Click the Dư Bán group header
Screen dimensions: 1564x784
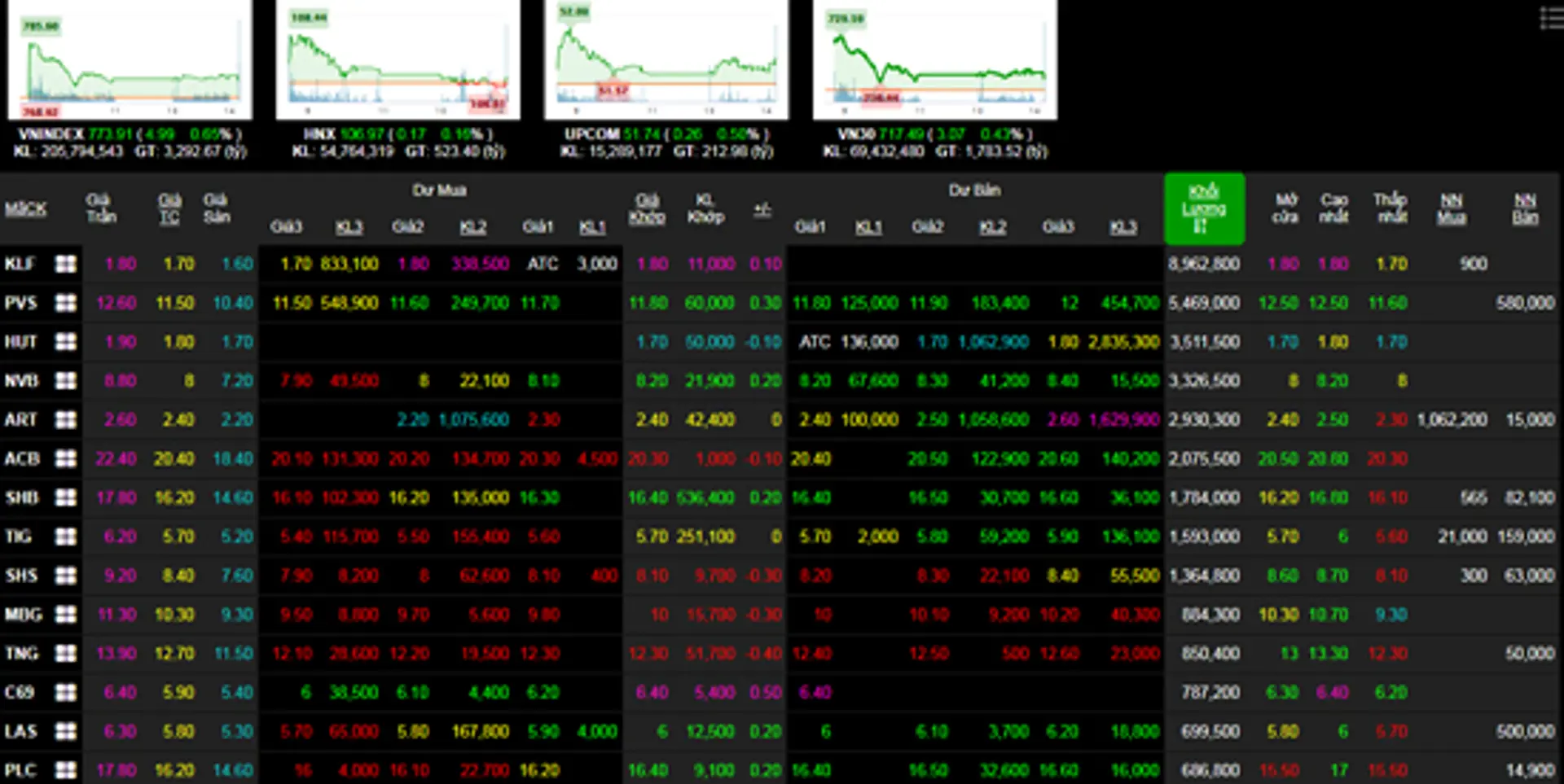point(975,191)
